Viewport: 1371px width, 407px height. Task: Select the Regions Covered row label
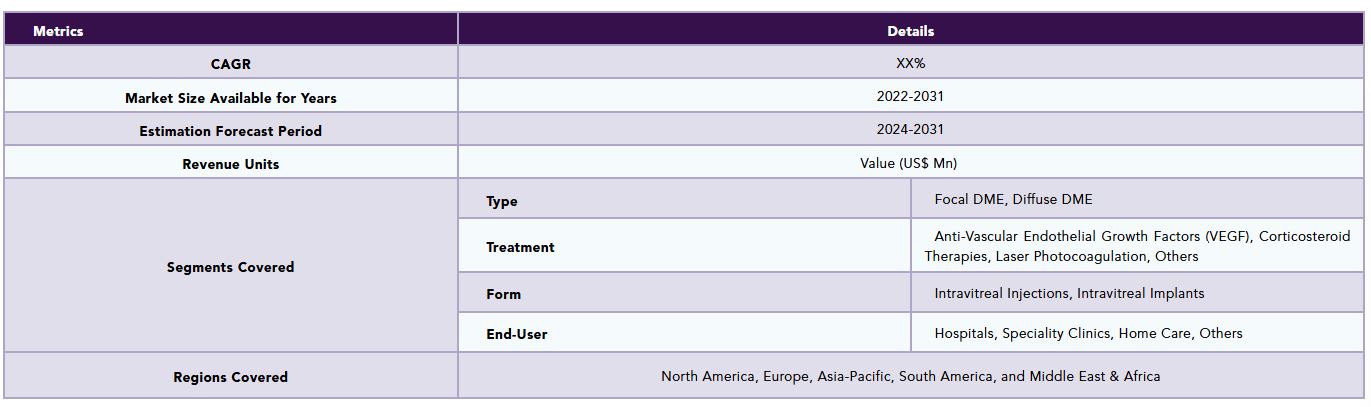231,377
